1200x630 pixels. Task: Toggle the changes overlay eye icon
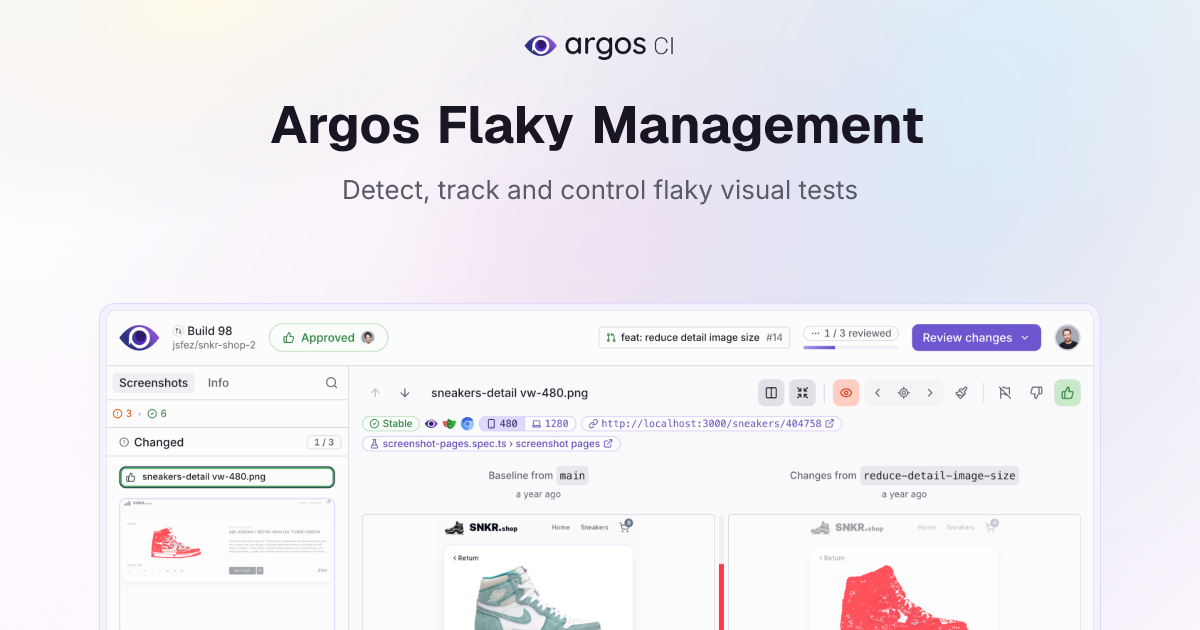(846, 393)
